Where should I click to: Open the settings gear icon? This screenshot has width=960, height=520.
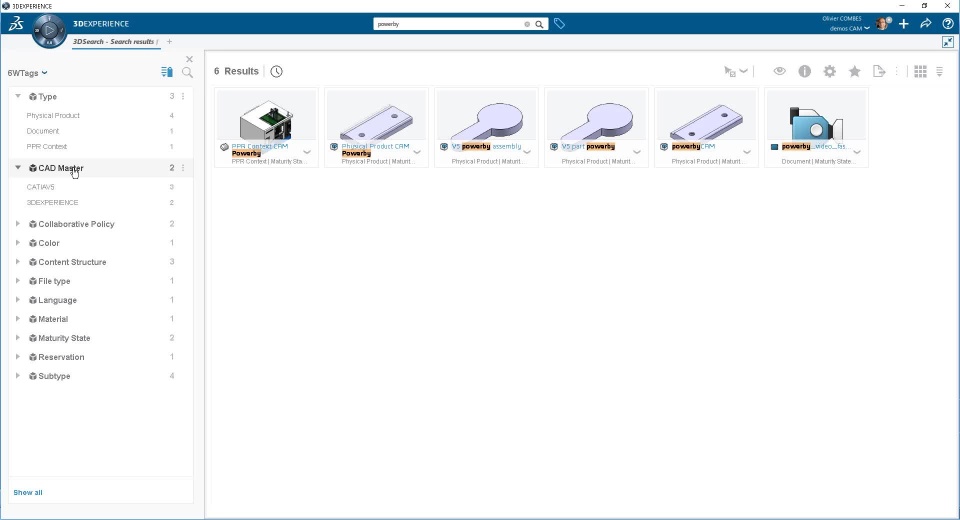[830, 72]
